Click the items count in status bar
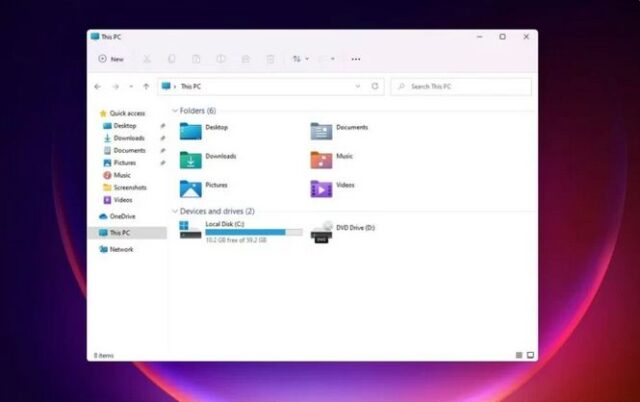 104,355
